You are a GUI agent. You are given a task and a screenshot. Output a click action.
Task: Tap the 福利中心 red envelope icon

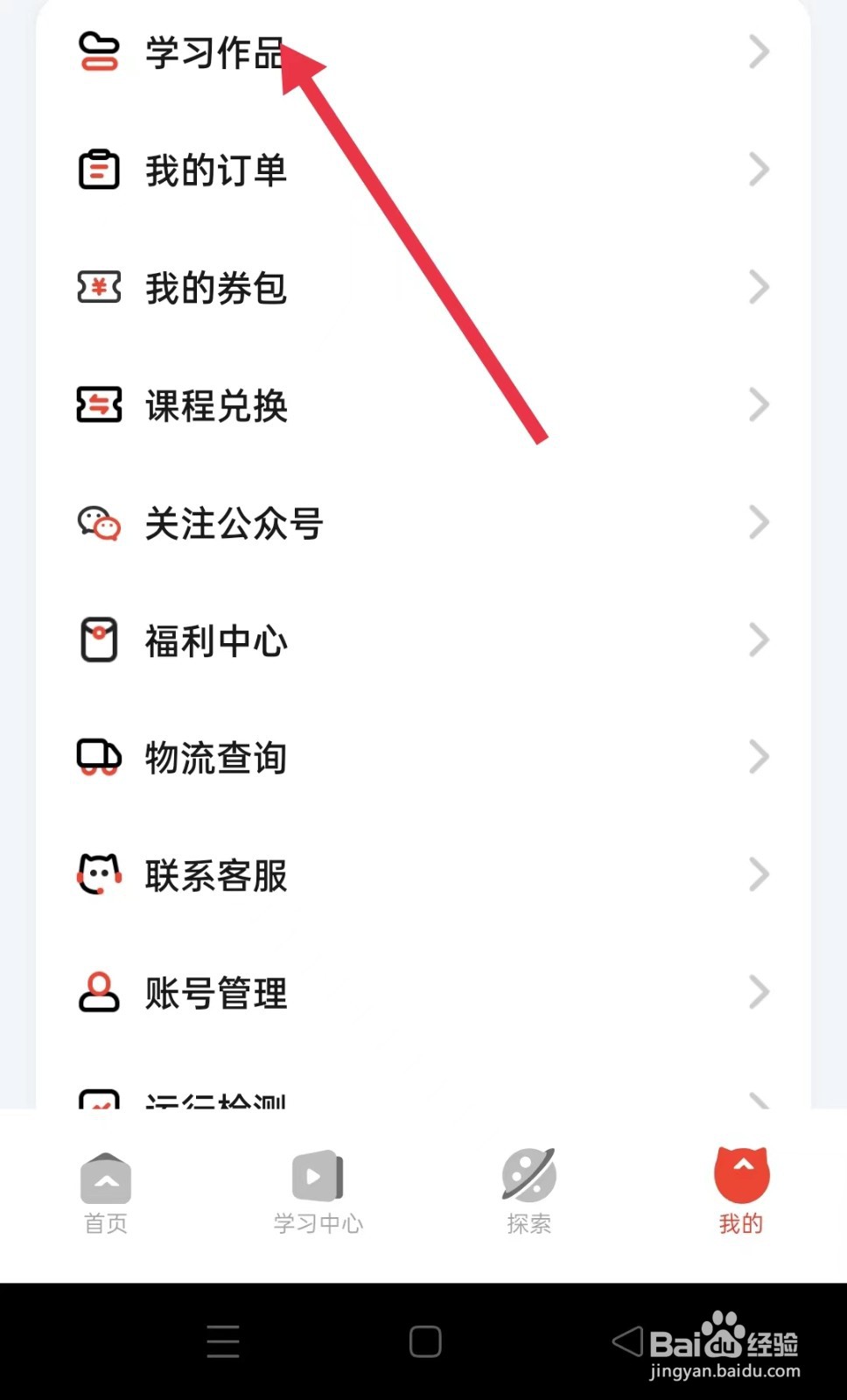pyautogui.click(x=99, y=640)
